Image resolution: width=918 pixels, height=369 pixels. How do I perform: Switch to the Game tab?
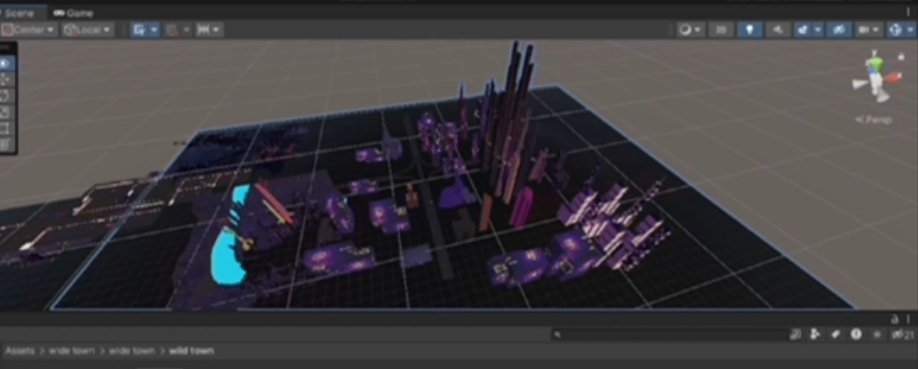point(73,13)
